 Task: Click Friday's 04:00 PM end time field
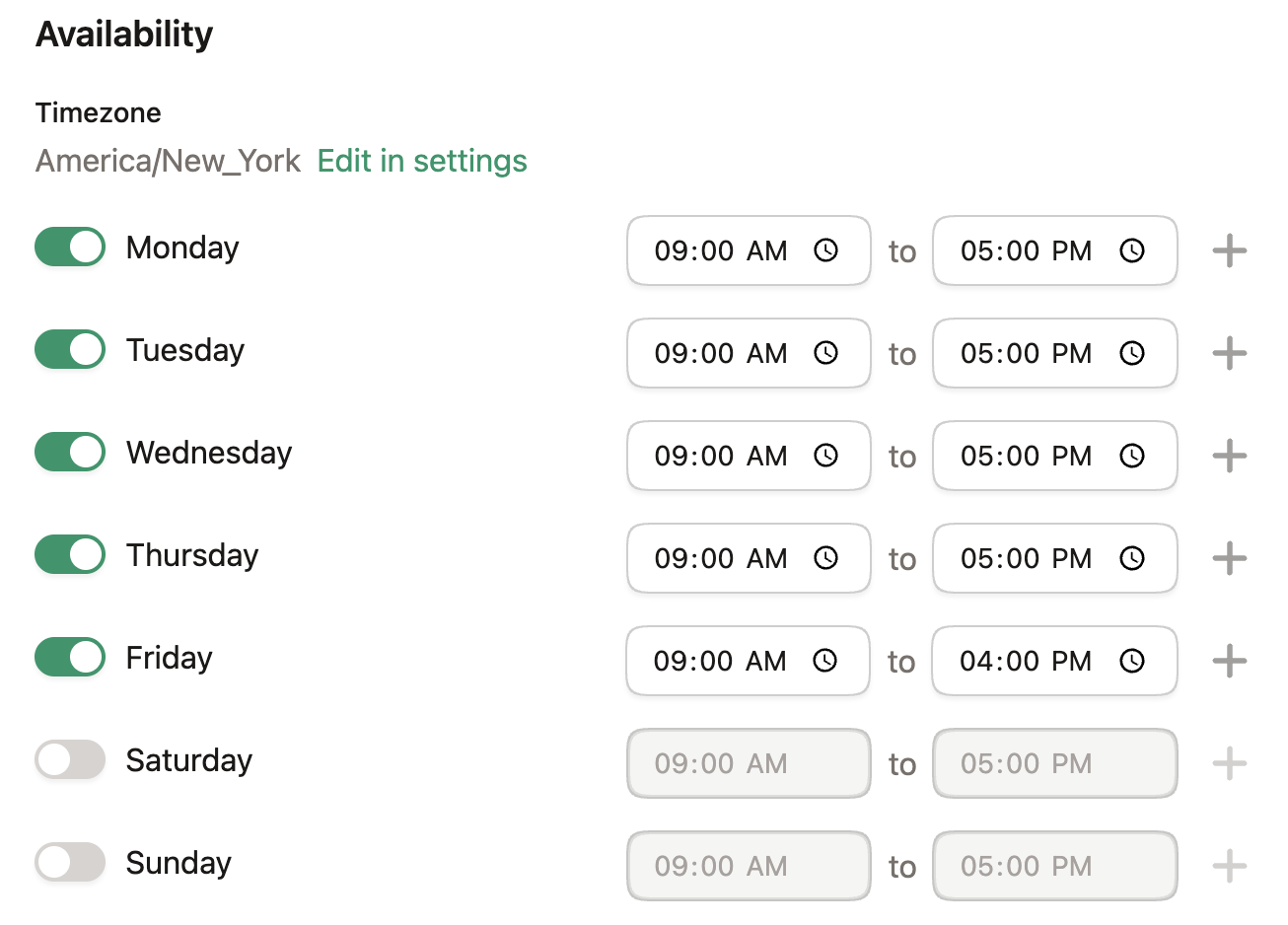(1026, 661)
